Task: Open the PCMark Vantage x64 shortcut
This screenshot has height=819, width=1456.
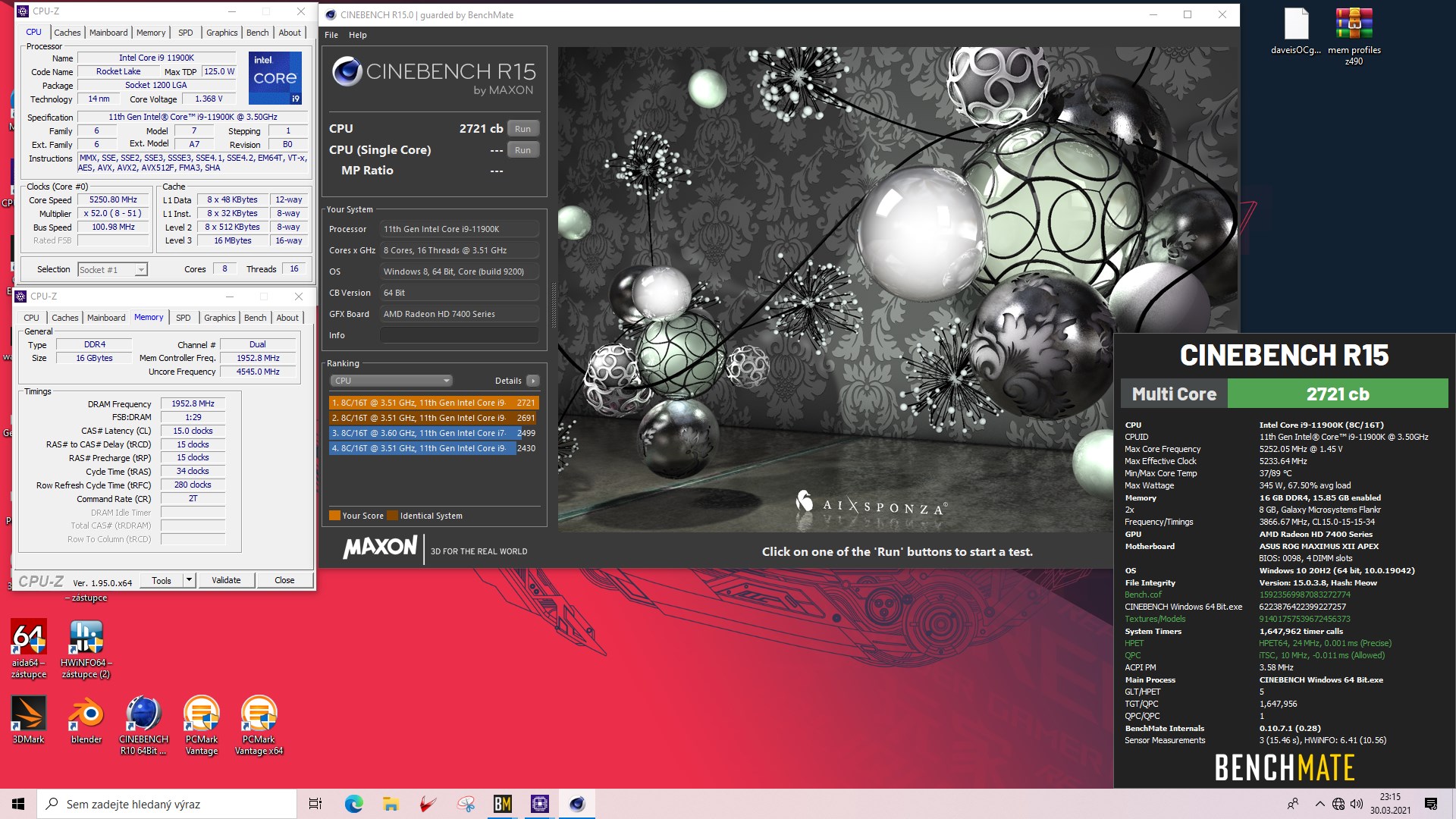Action: (x=259, y=726)
